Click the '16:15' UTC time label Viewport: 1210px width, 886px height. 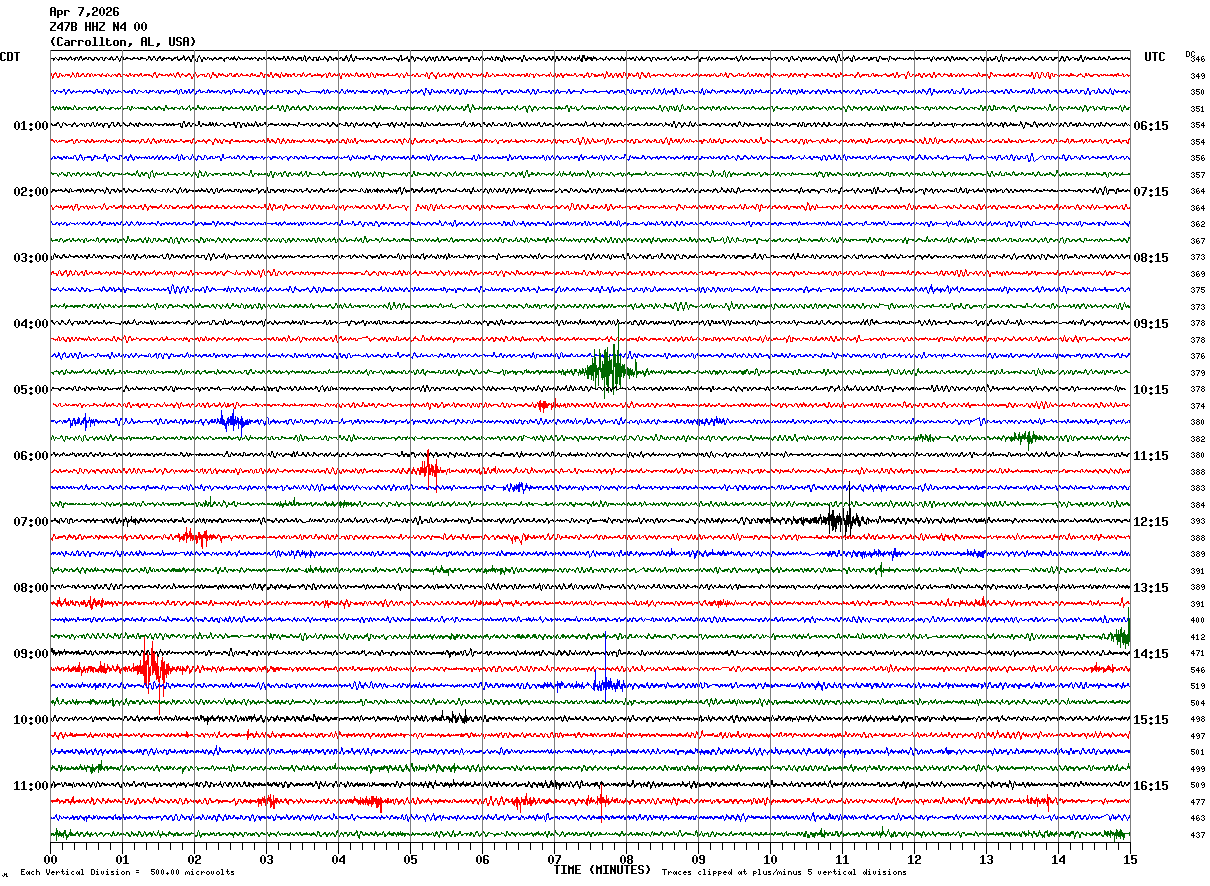[1151, 786]
